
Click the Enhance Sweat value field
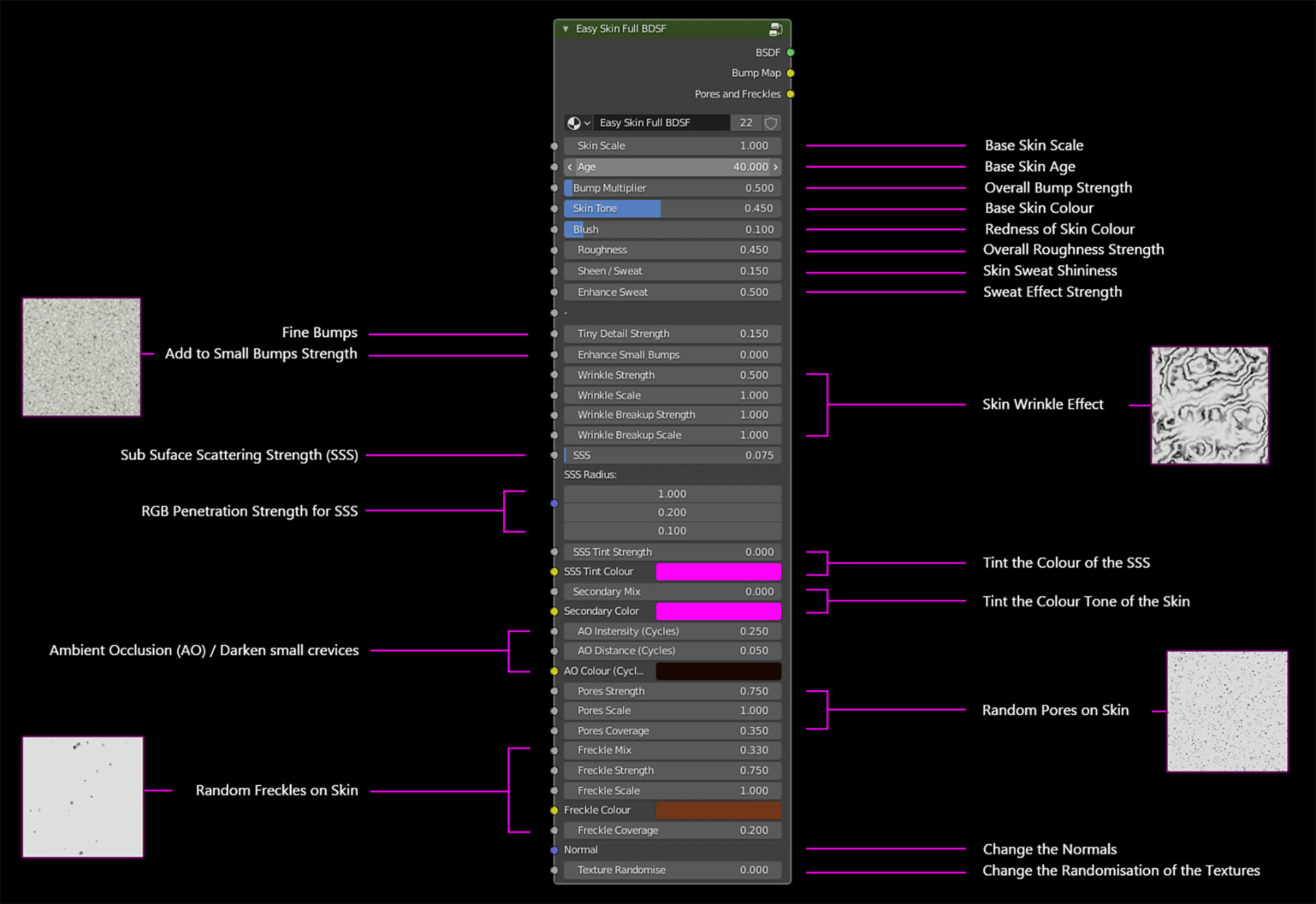click(672, 292)
